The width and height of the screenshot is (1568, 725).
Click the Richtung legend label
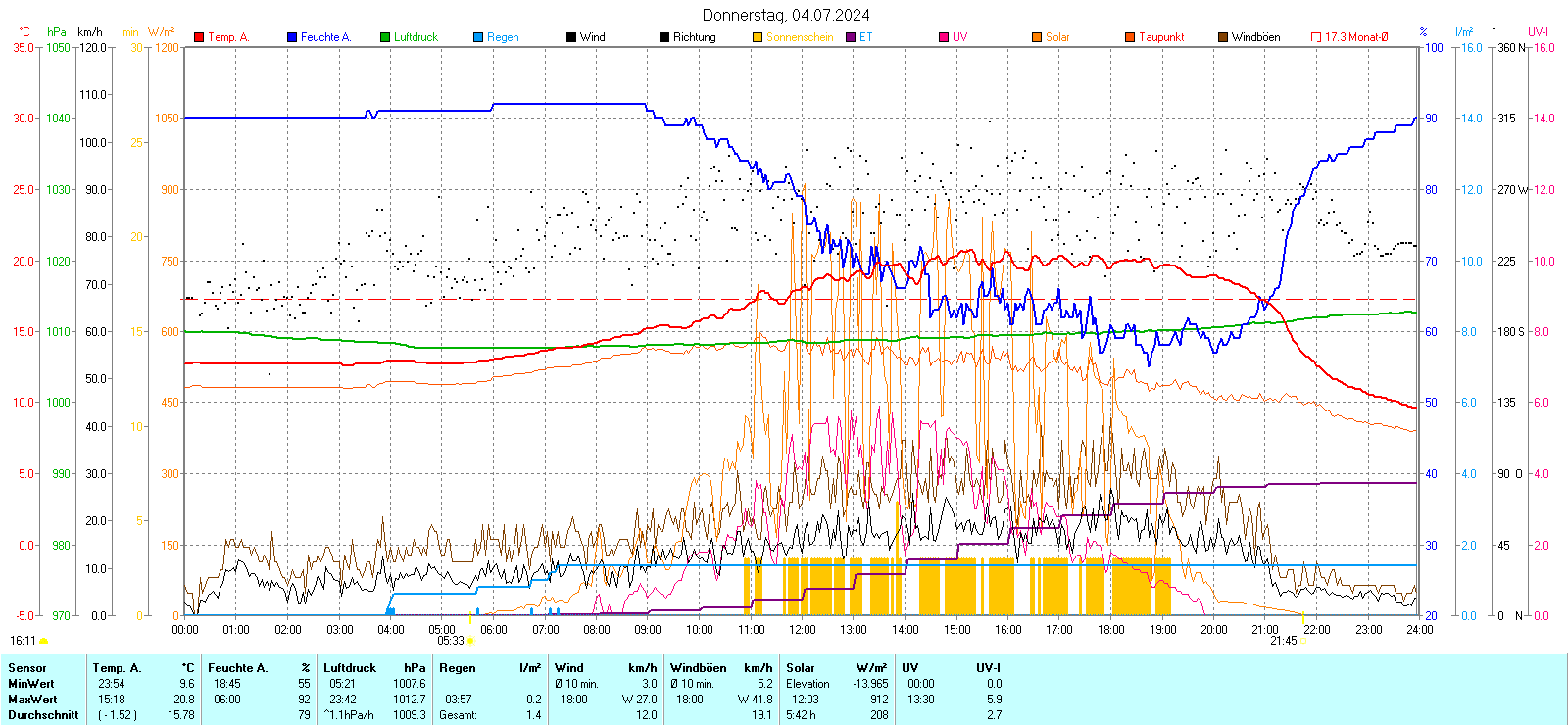tap(694, 37)
